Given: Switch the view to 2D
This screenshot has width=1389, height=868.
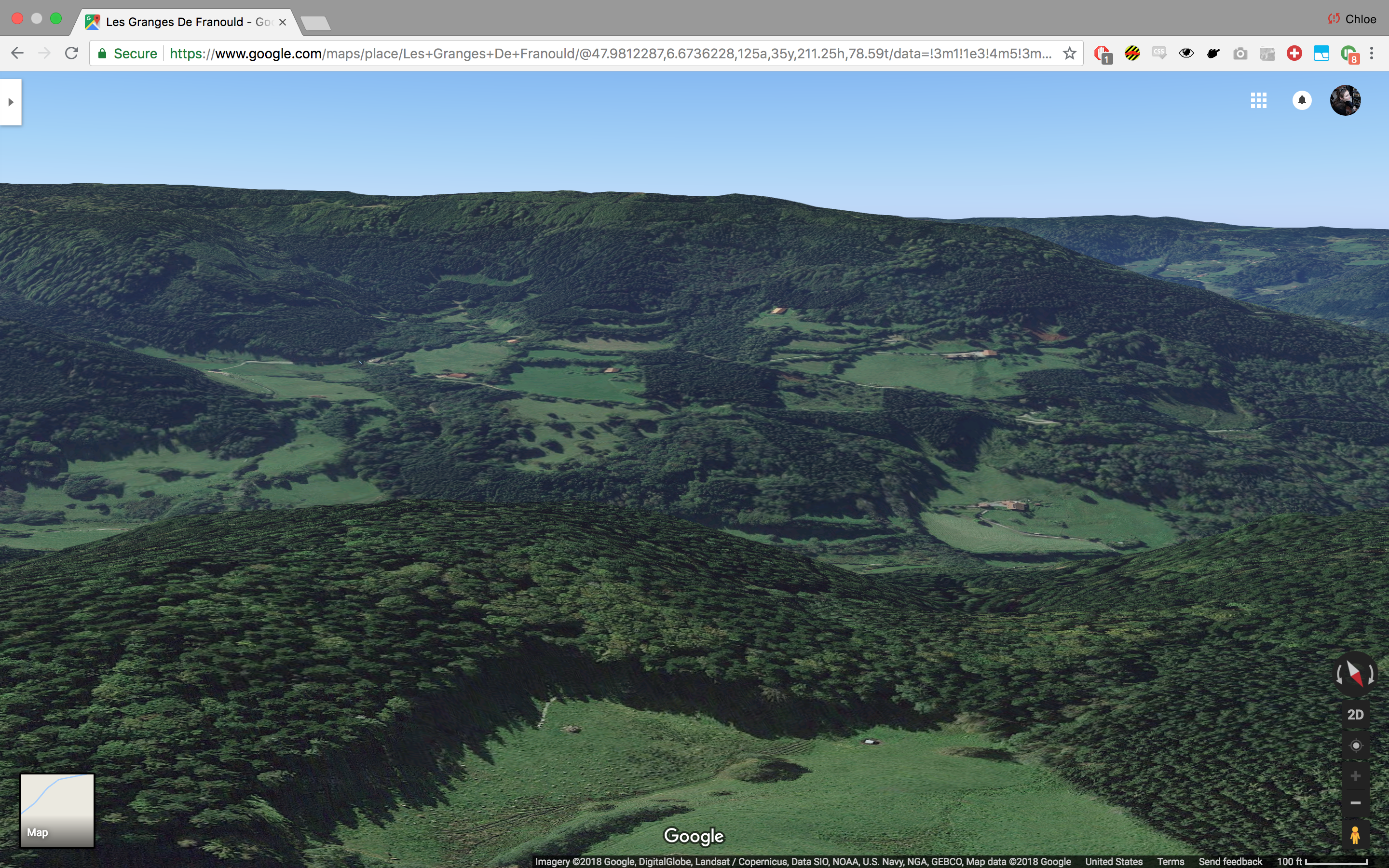Looking at the screenshot, I should tap(1355, 715).
